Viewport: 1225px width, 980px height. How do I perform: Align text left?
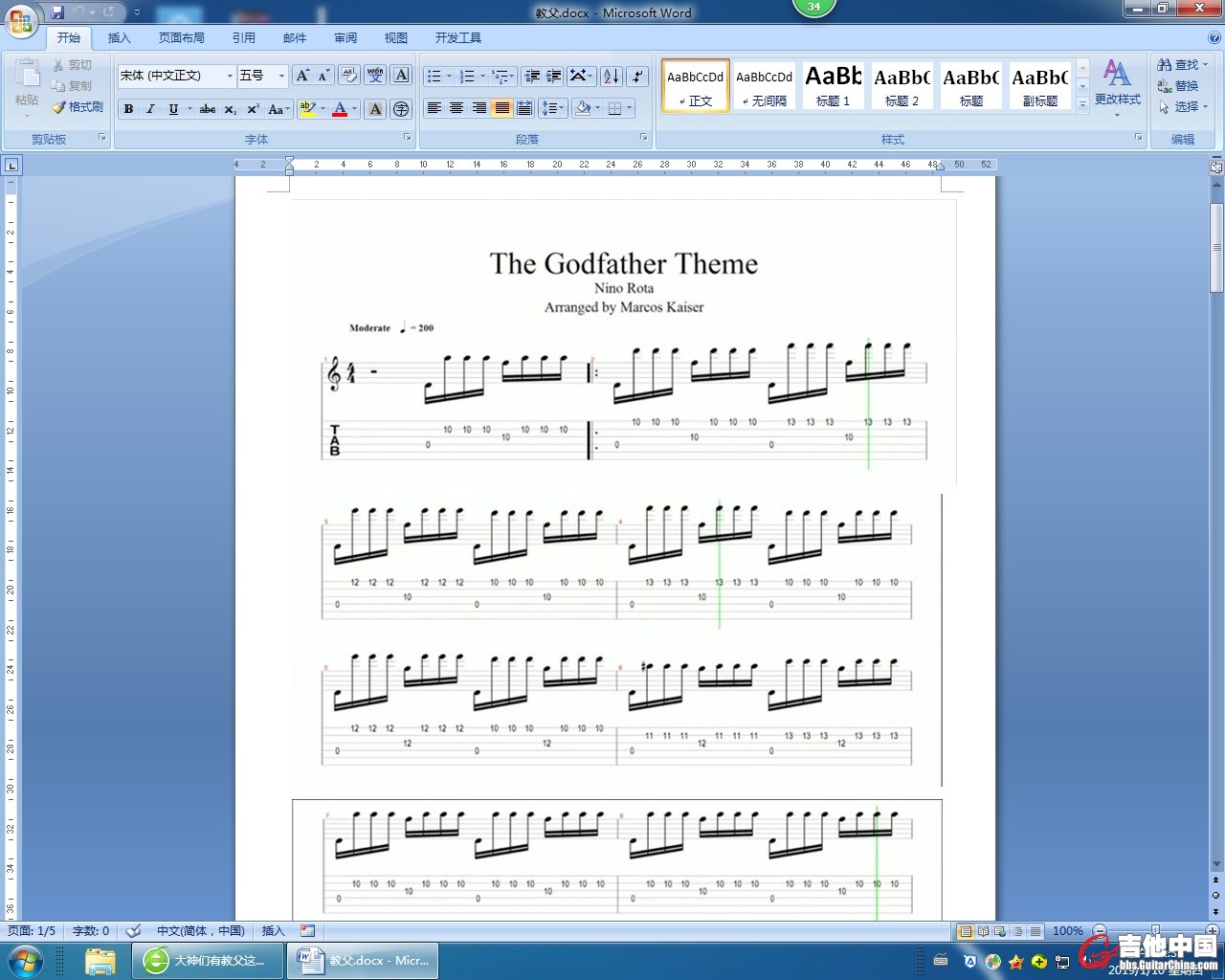click(434, 108)
